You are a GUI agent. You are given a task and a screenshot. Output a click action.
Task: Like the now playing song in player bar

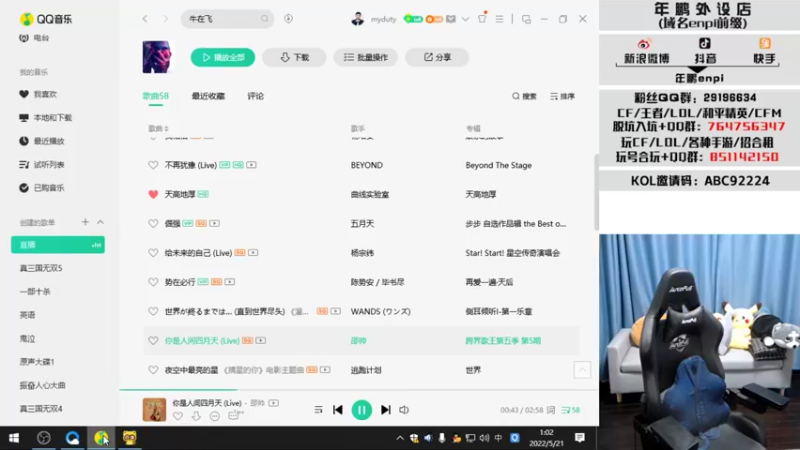click(178, 416)
